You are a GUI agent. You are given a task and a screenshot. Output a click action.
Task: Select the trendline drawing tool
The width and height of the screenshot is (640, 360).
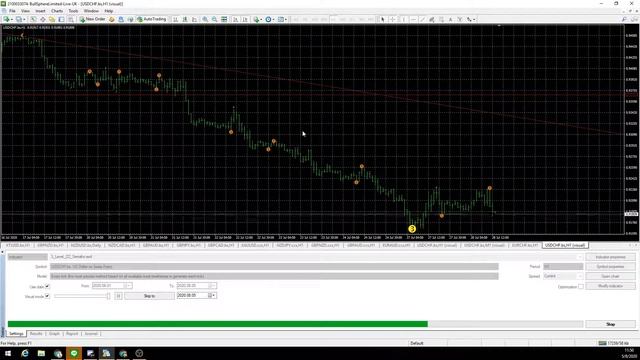422,19
